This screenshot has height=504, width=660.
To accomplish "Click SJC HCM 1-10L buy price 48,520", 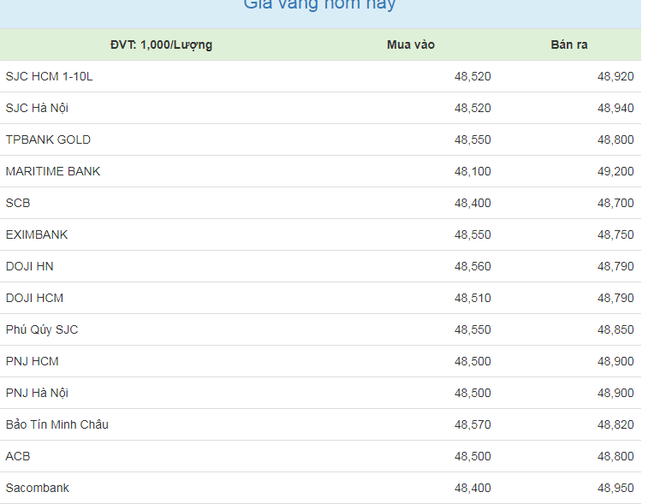I will [x=473, y=77].
